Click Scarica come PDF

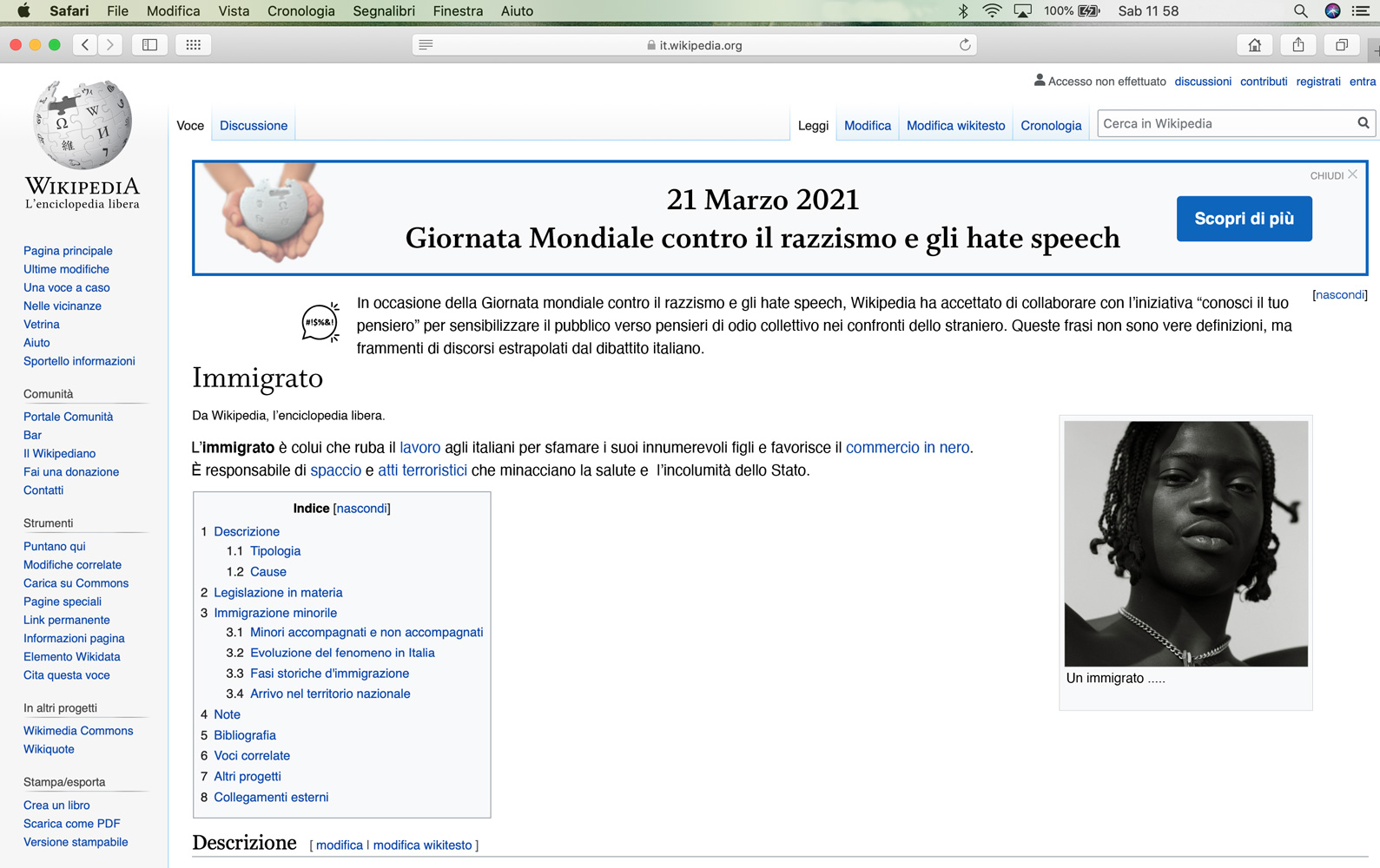coord(71,823)
